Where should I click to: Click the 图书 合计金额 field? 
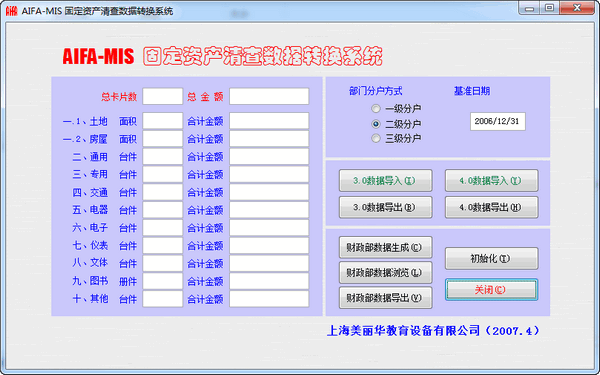click(269, 281)
